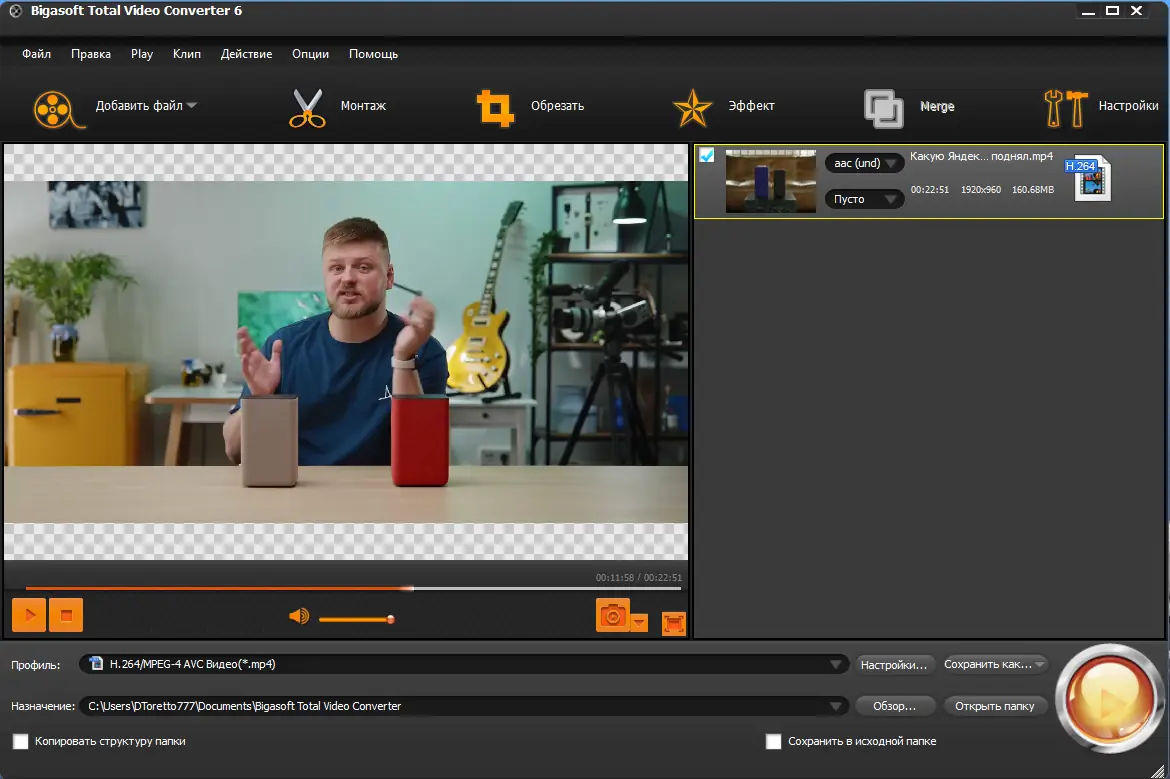The image size is (1170, 779).
Task: Enable Копировать структуру папки checkbox
Action: 20,742
